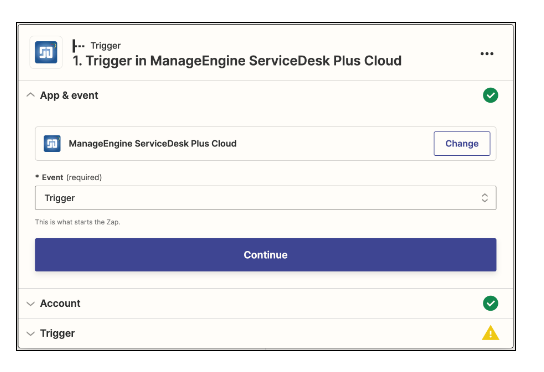Screen dimensions: 544x372
Task: Click the ServiceDesk Plus logo in the header
Action: [x=46, y=52]
